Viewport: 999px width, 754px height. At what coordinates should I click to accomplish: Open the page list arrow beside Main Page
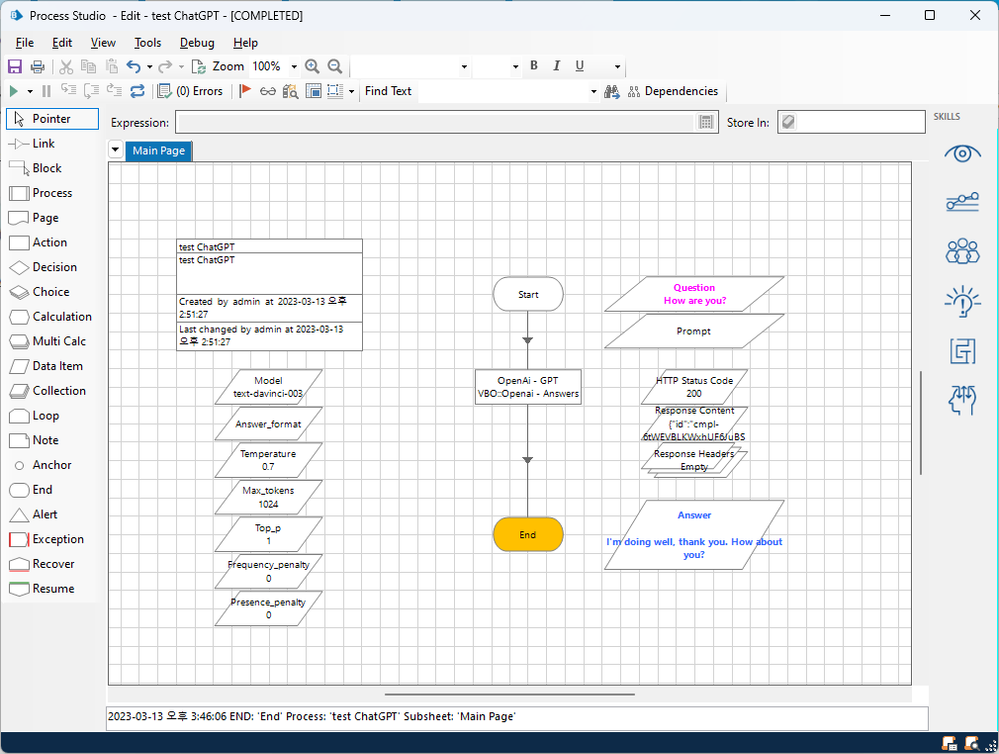point(116,151)
